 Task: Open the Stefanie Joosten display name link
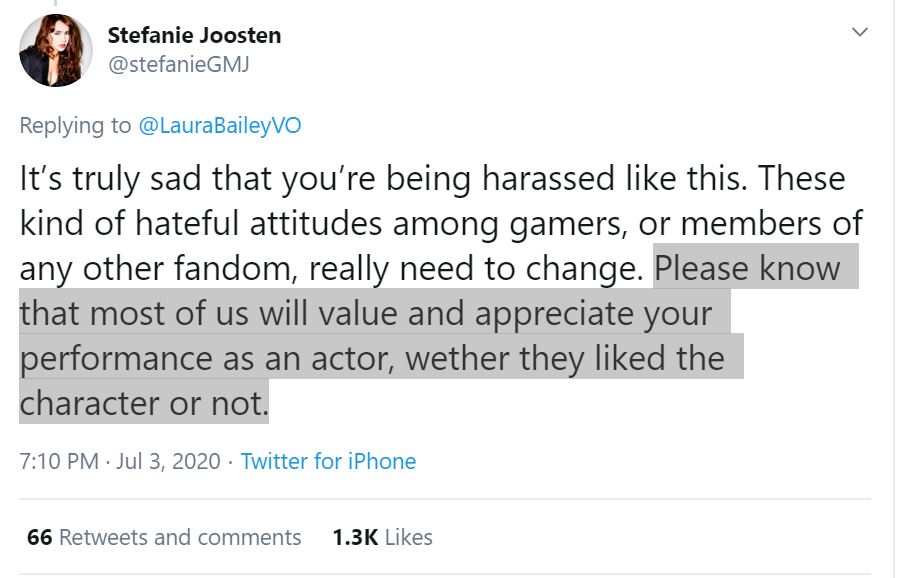(194, 36)
